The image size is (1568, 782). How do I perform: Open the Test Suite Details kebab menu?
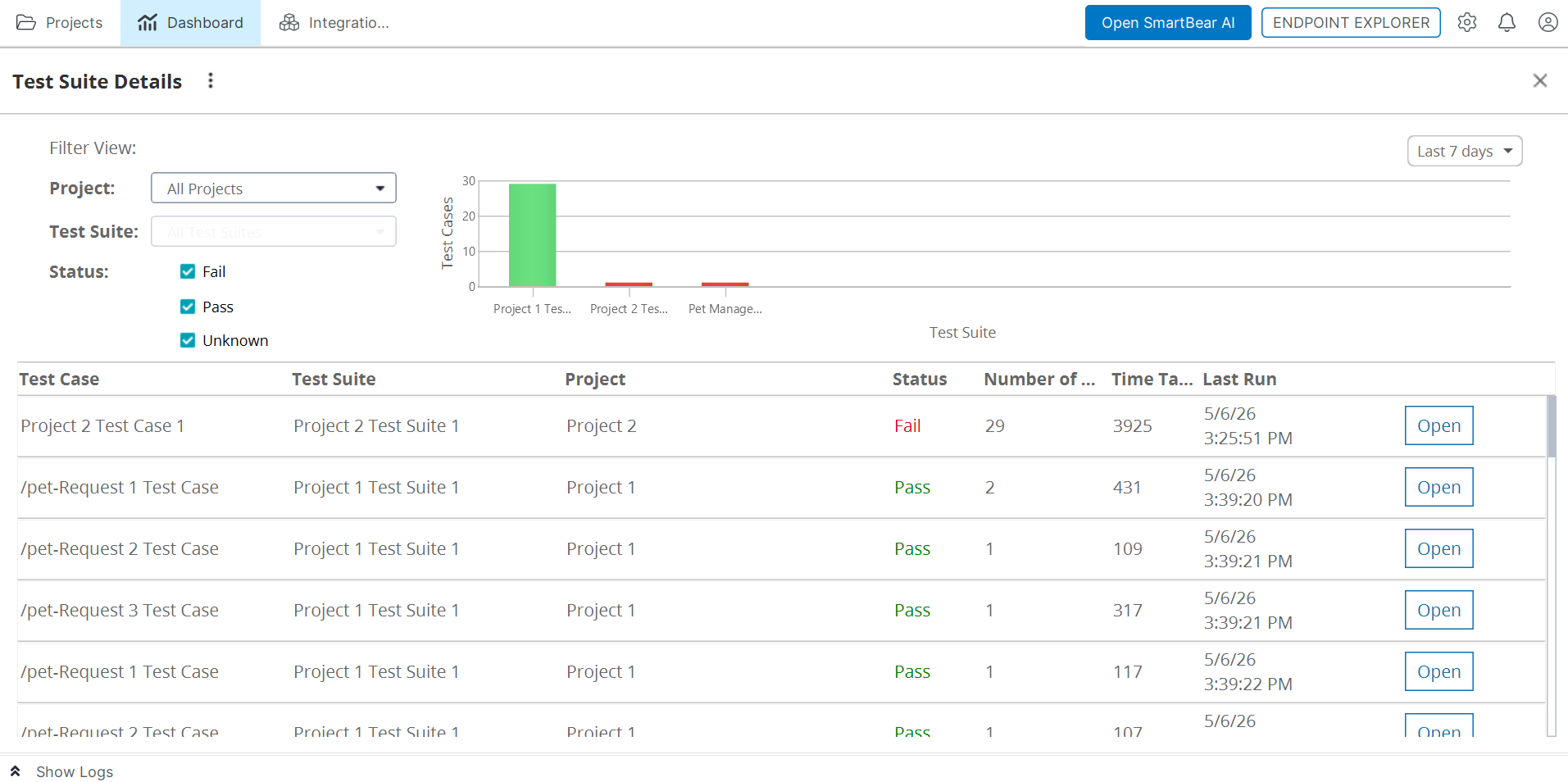coord(211,80)
